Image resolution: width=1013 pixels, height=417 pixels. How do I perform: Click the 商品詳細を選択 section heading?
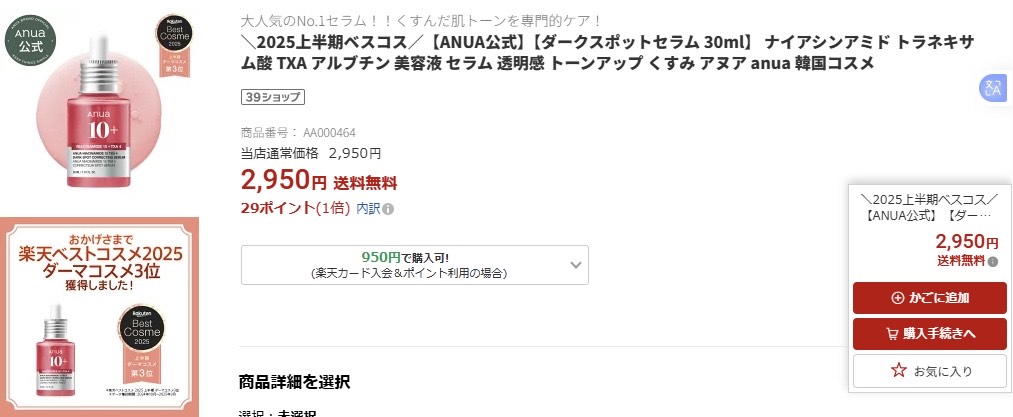[294, 381]
